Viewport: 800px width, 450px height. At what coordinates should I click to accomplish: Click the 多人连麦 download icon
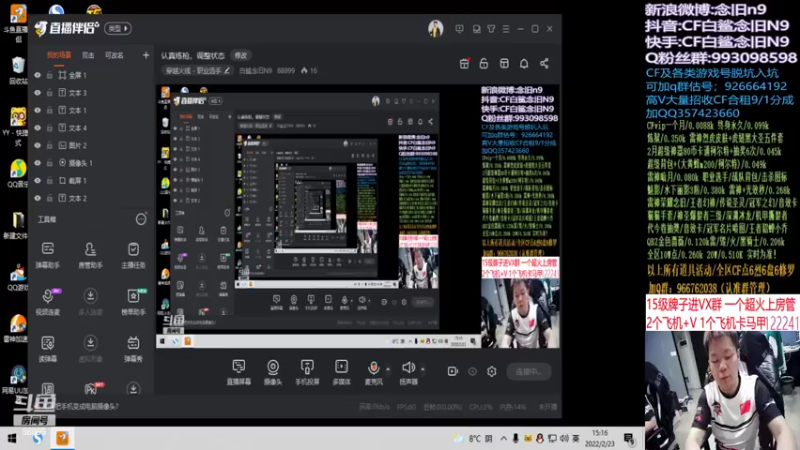coord(90,296)
